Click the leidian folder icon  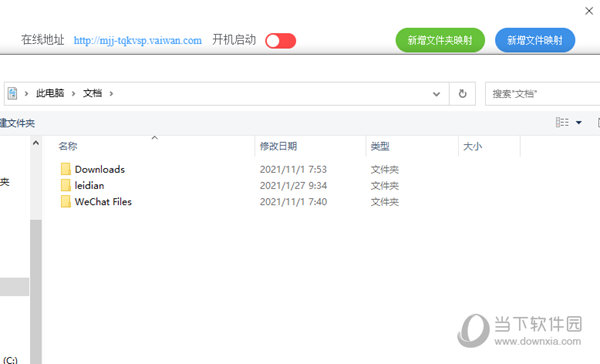(x=66, y=185)
